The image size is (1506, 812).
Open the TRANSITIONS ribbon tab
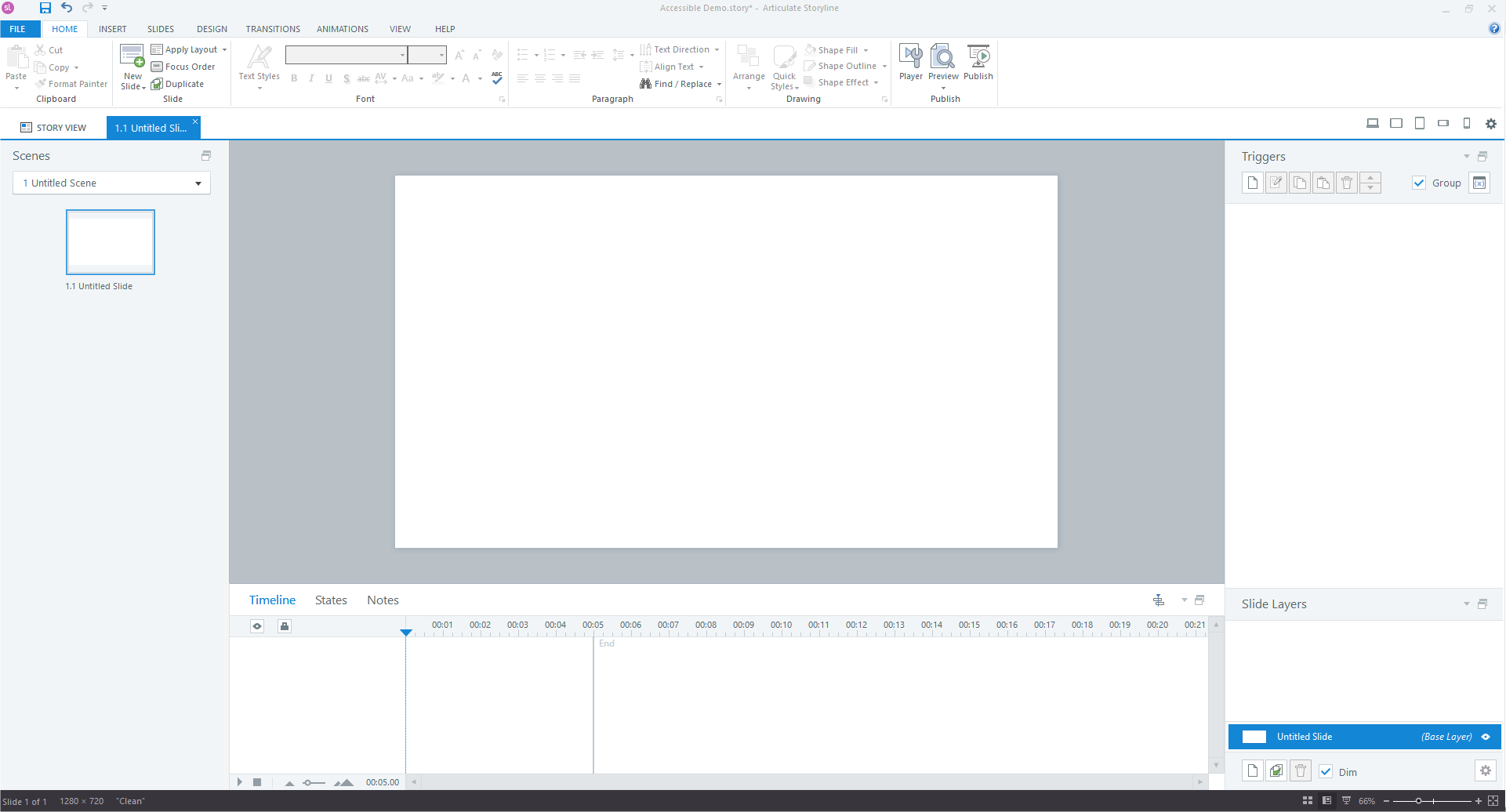coord(273,29)
